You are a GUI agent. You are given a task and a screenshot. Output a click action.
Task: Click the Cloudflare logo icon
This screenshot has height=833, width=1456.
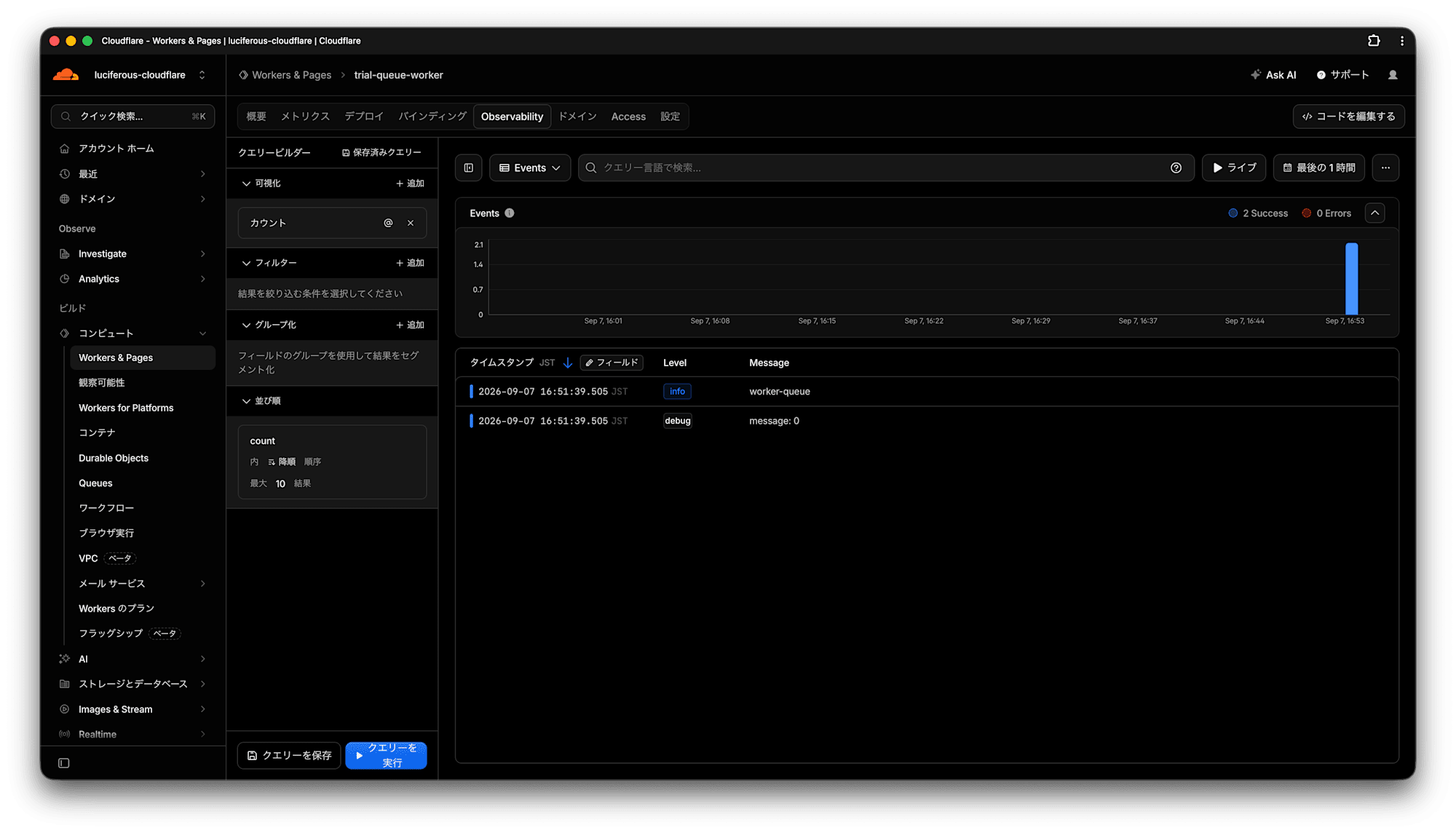[x=66, y=75]
